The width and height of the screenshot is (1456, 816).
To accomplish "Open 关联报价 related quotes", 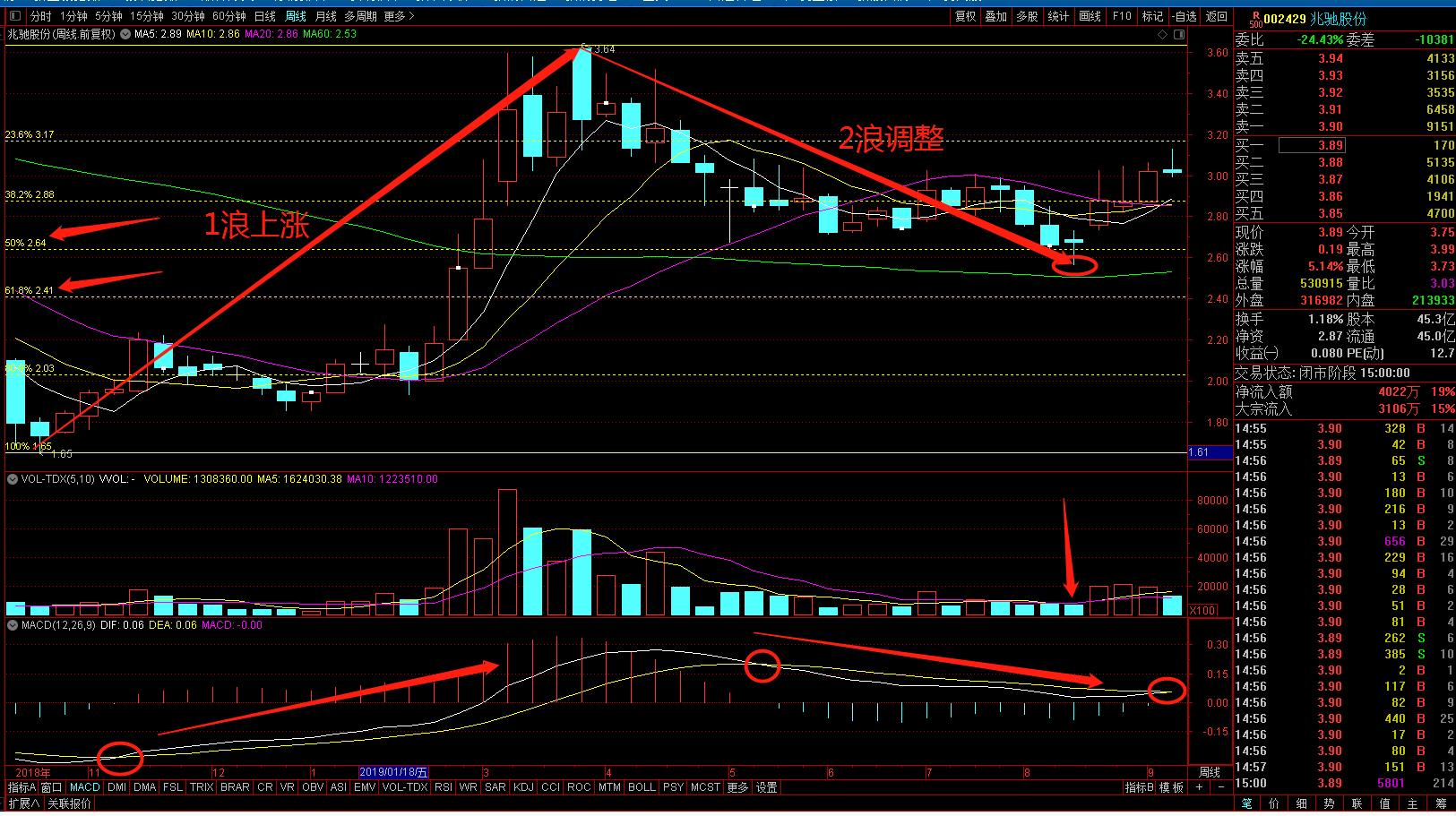I will point(69,803).
